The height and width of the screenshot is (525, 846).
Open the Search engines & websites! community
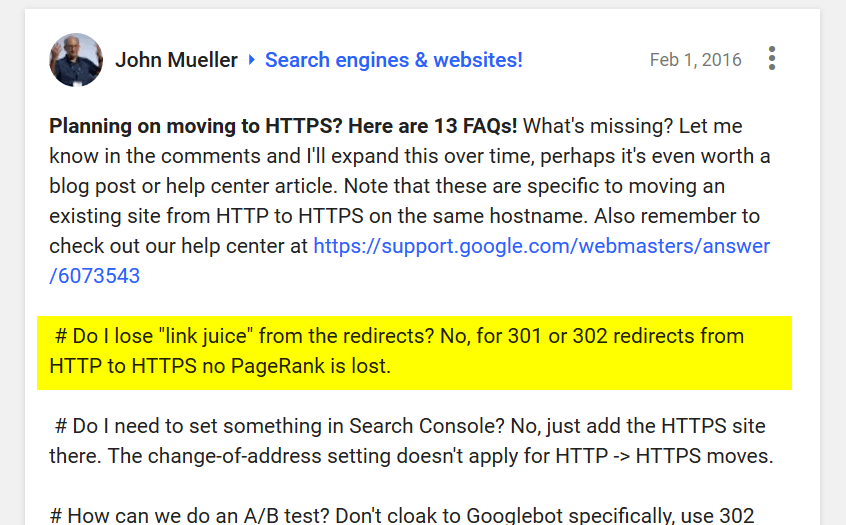[393, 60]
